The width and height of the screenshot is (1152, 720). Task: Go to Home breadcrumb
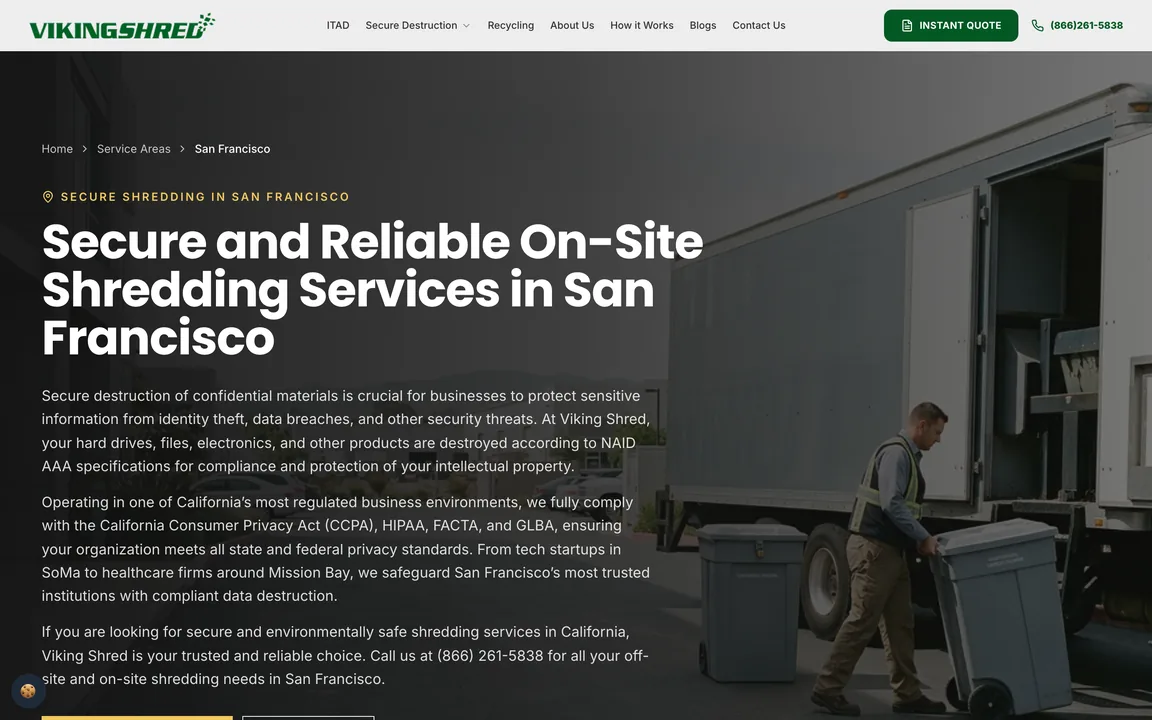[57, 148]
